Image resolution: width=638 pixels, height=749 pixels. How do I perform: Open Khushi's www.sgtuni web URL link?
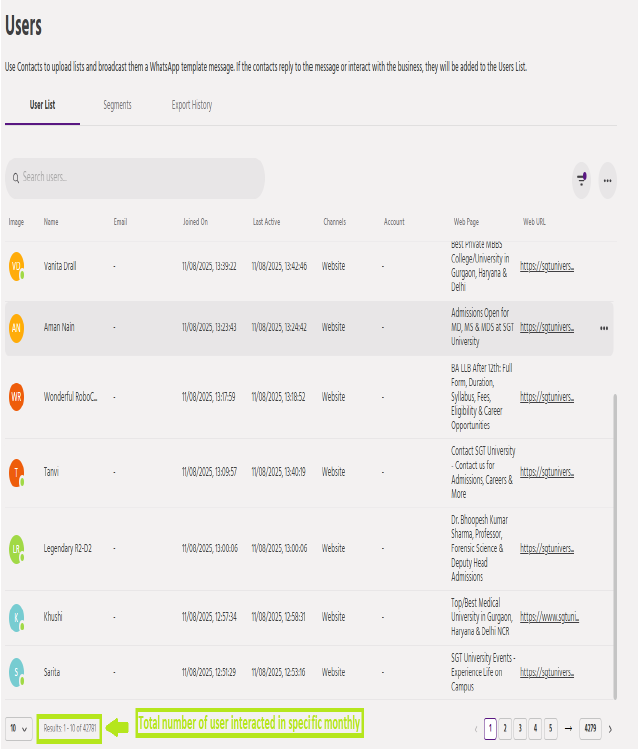coord(549,617)
